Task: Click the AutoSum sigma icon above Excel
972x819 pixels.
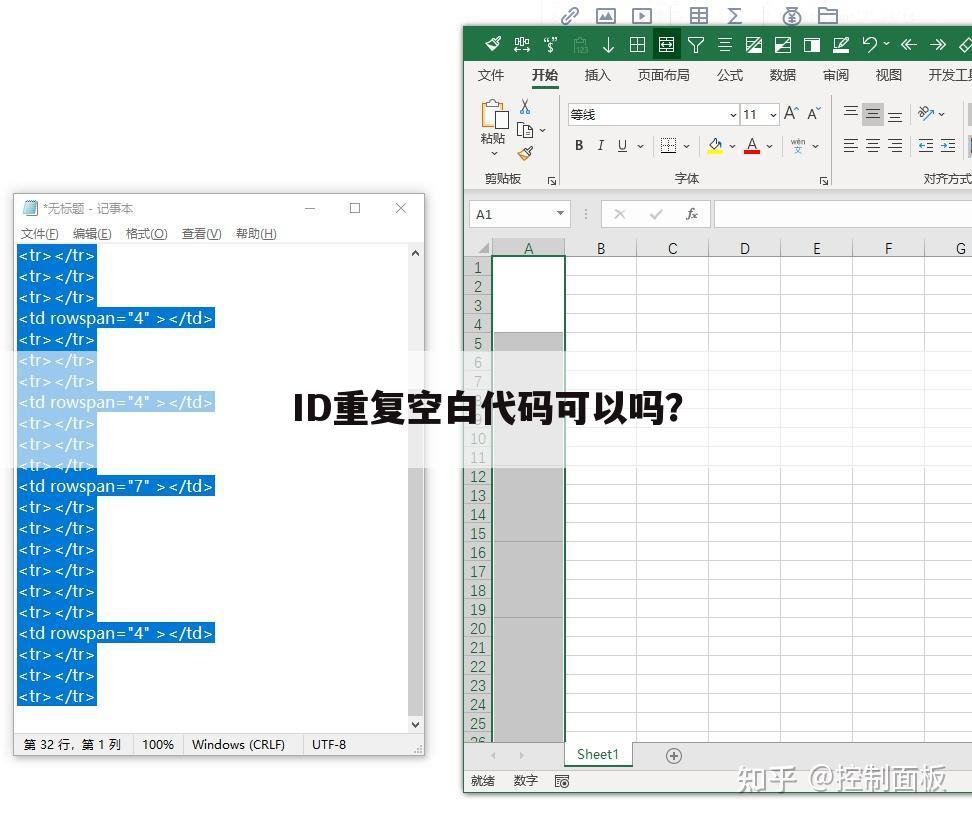Action: point(734,15)
